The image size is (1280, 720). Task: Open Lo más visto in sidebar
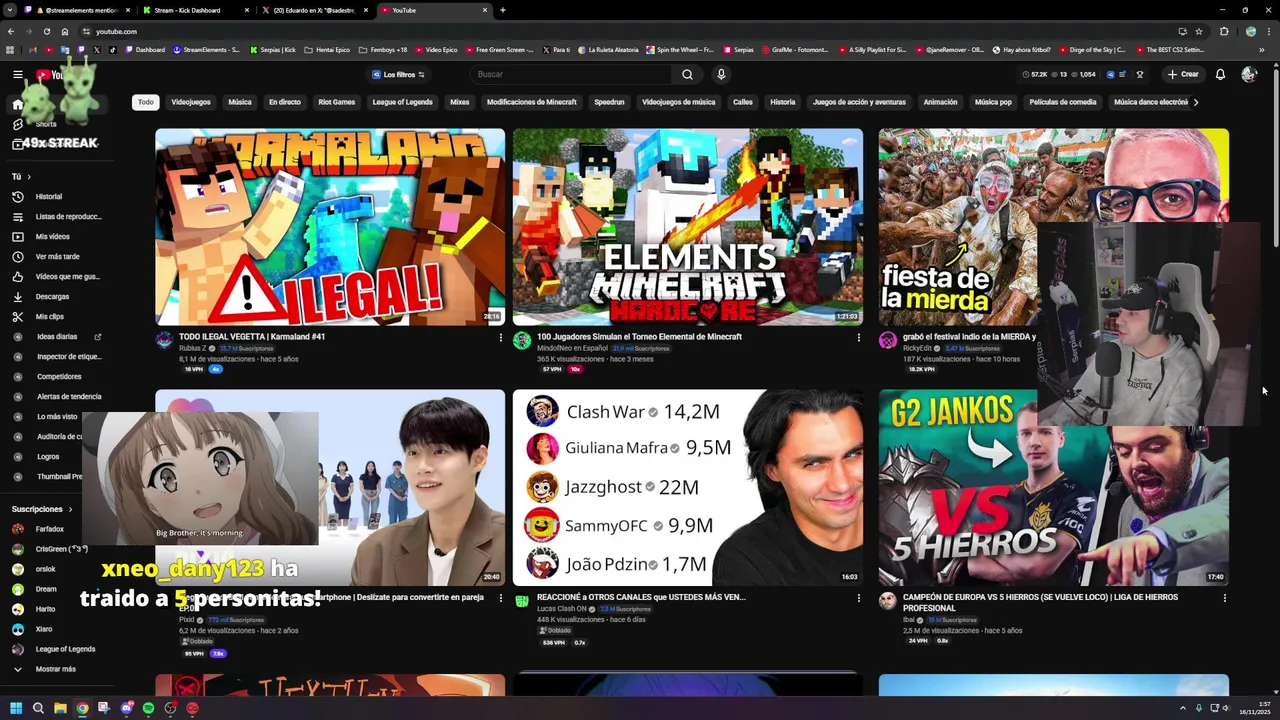57,417
